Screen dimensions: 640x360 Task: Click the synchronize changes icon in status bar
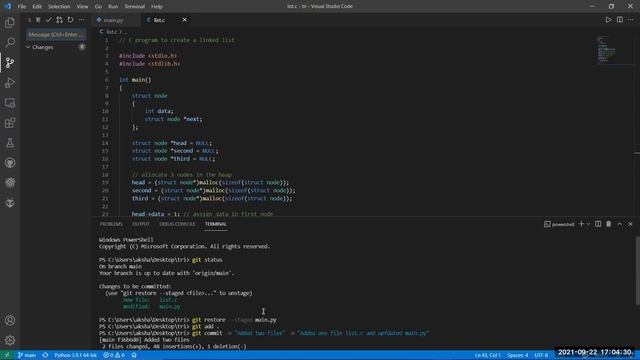point(45,355)
